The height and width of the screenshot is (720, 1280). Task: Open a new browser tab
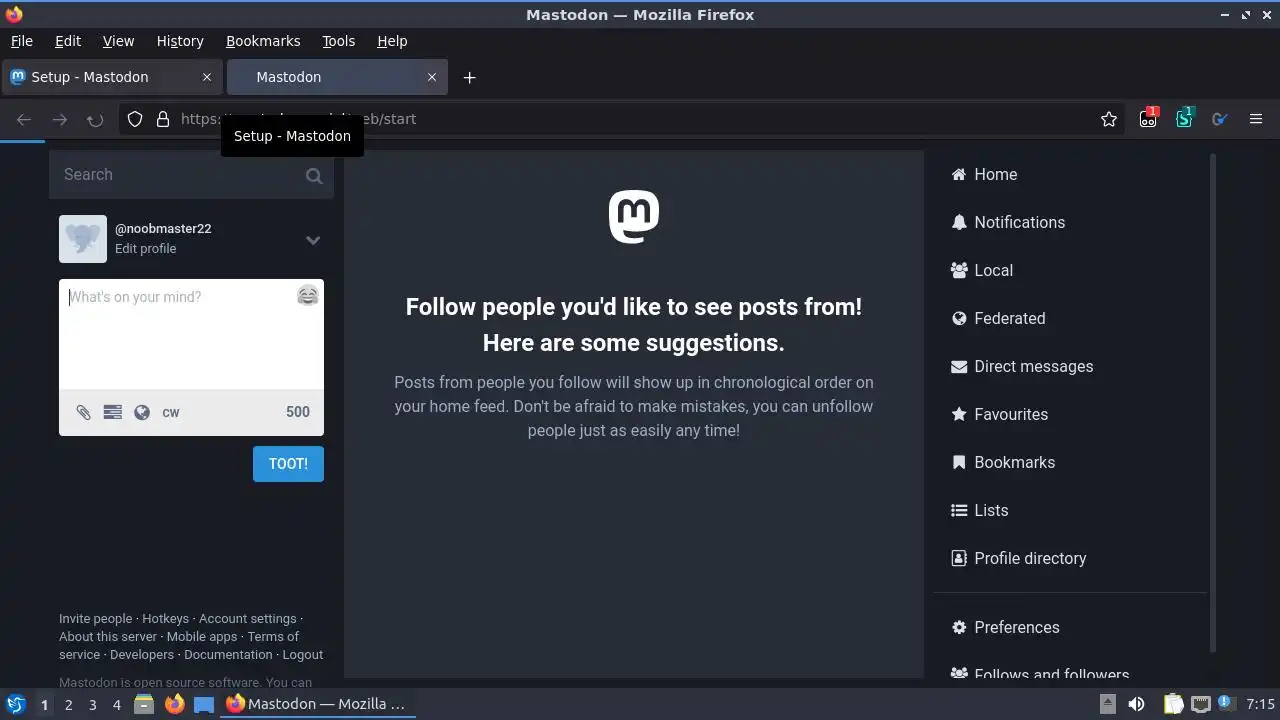(469, 77)
